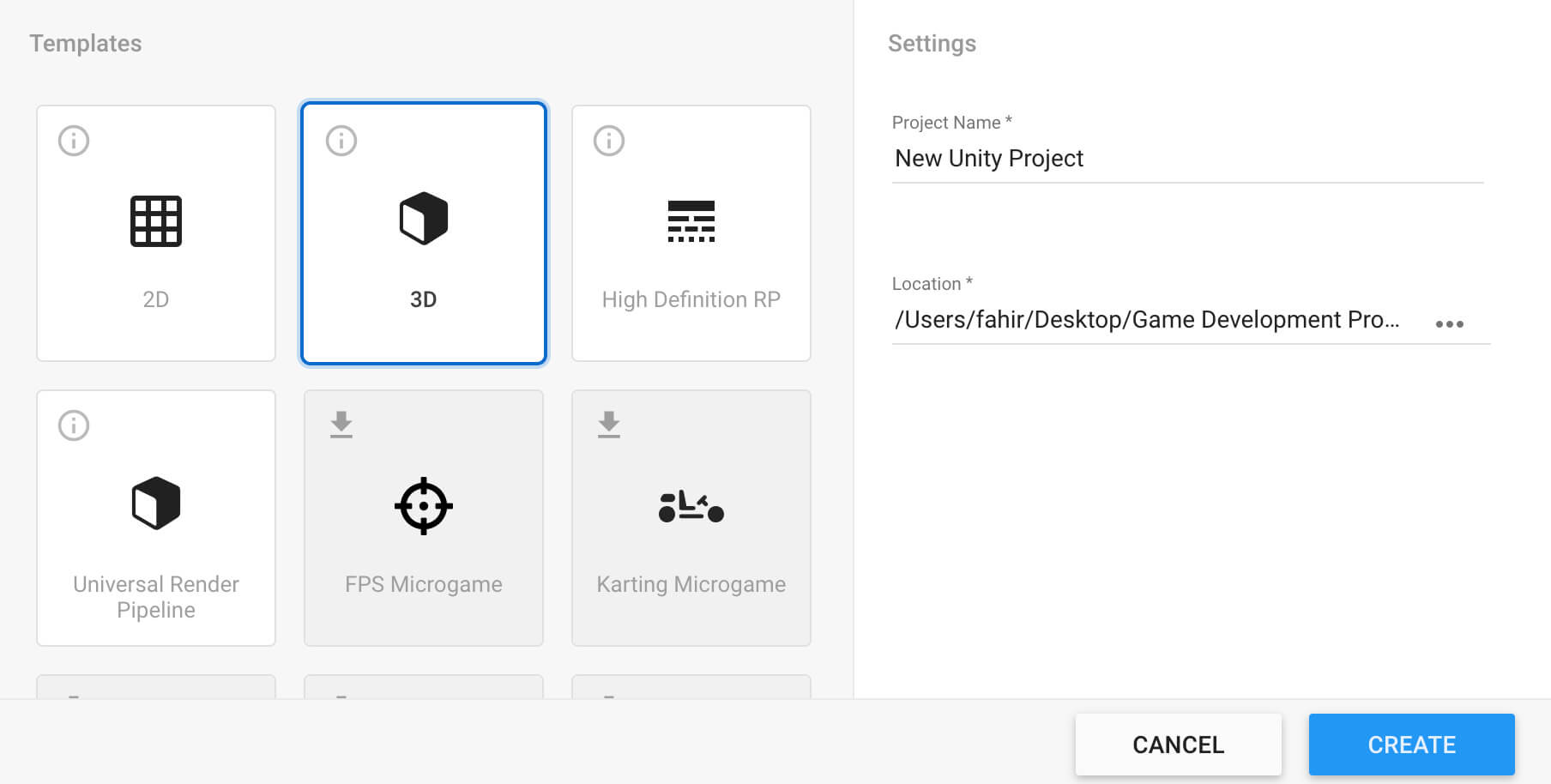Viewport: 1551px width, 784px height.
Task: Click the Karting Microgame kart icon
Action: pyautogui.click(x=691, y=506)
